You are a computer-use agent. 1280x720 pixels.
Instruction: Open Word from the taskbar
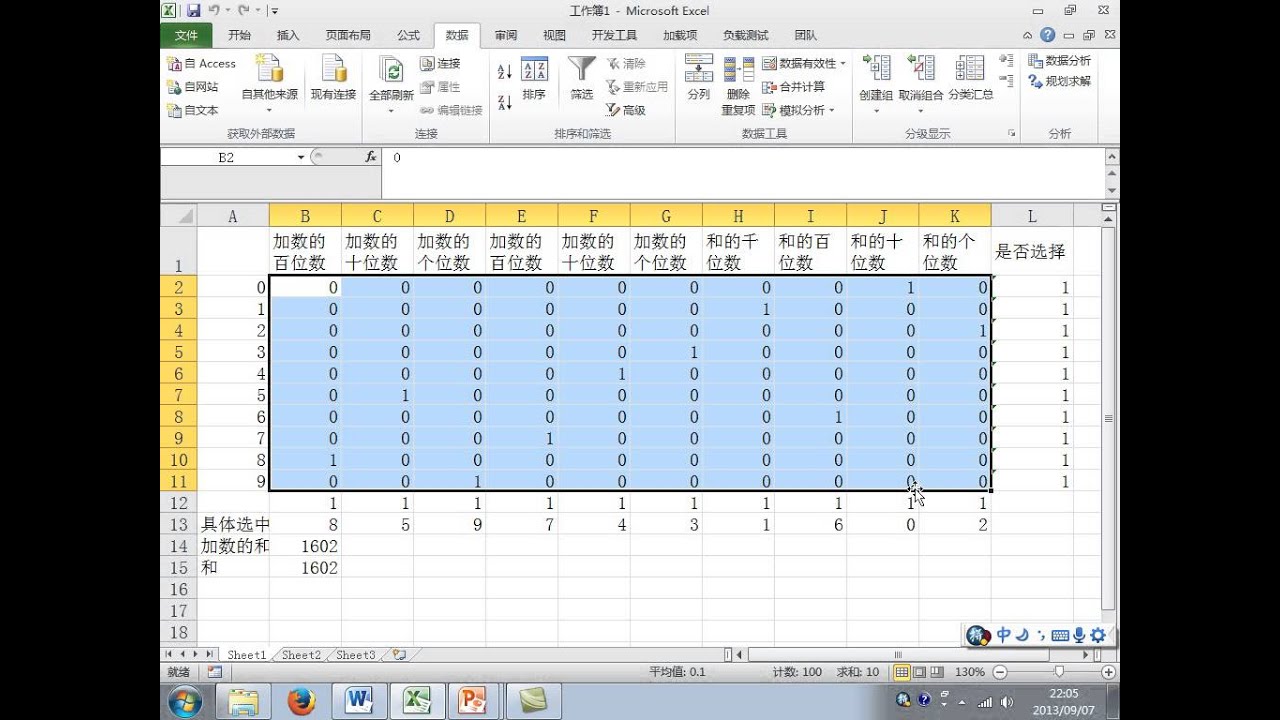coord(359,702)
